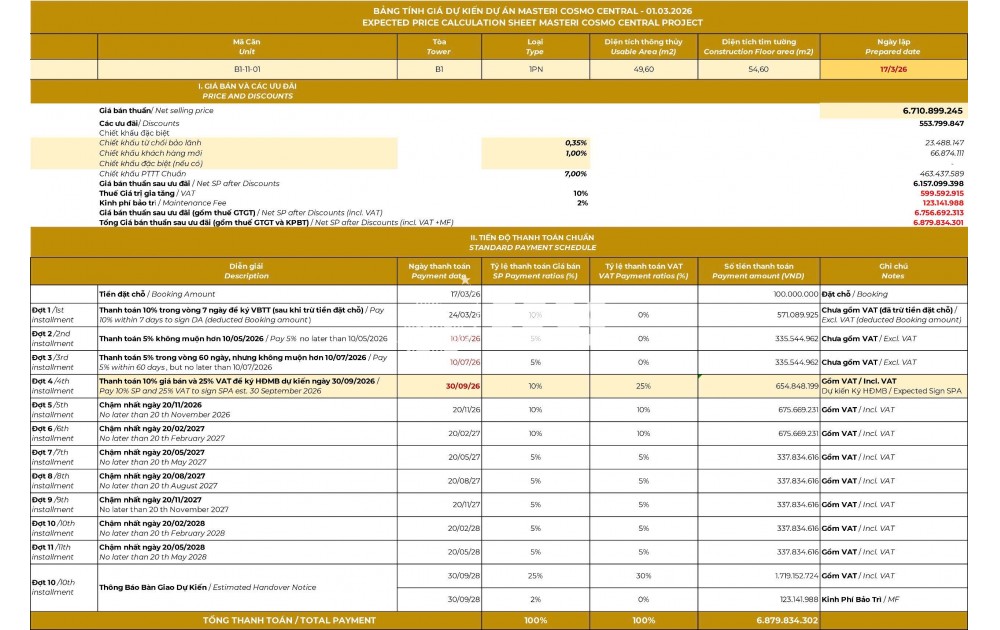Click the Notes column header
1000x630 pixels.
coord(893,271)
